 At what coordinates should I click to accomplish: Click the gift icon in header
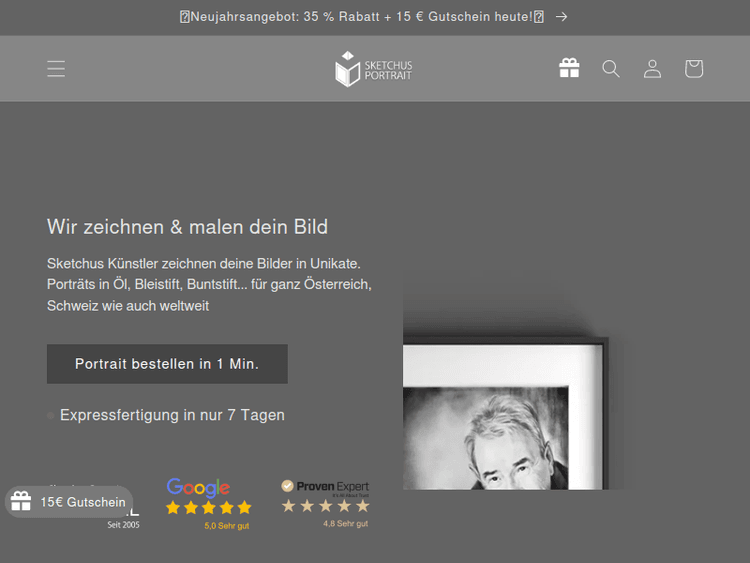pos(569,68)
